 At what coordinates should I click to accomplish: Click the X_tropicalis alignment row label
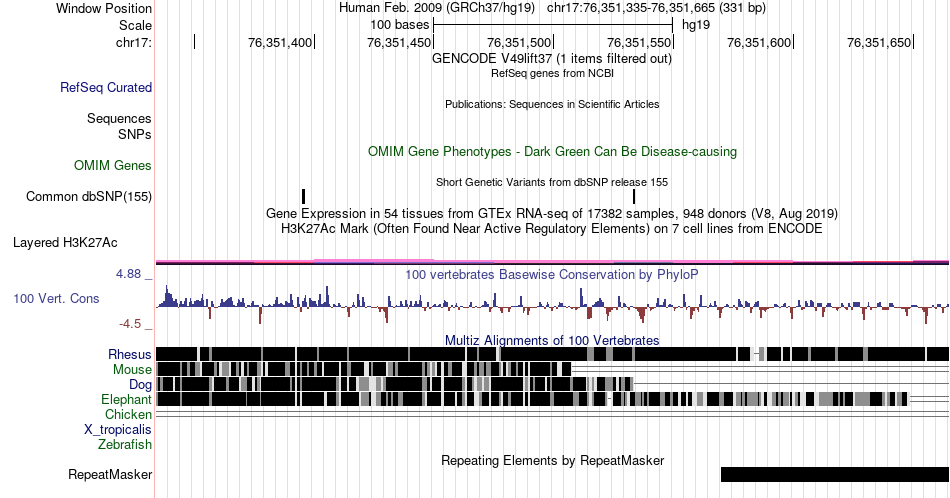coord(118,430)
